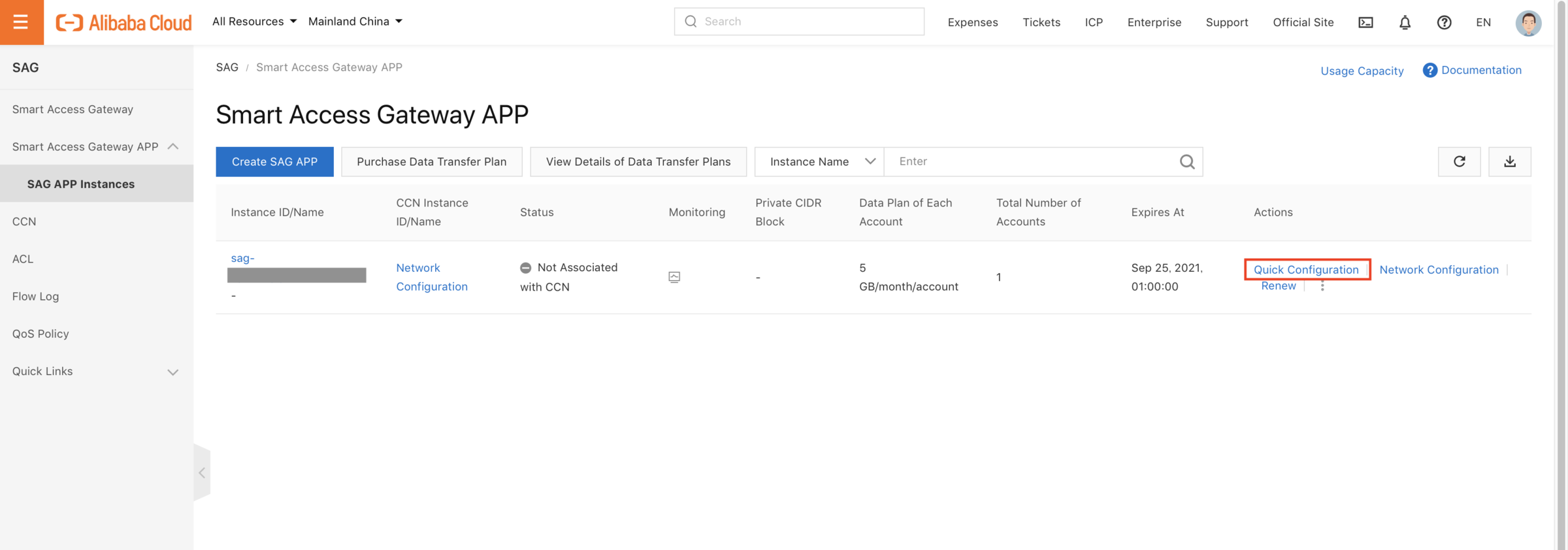Open QoS Policy in sidebar
This screenshot has width=1568, height=550.
click(41, 334)
